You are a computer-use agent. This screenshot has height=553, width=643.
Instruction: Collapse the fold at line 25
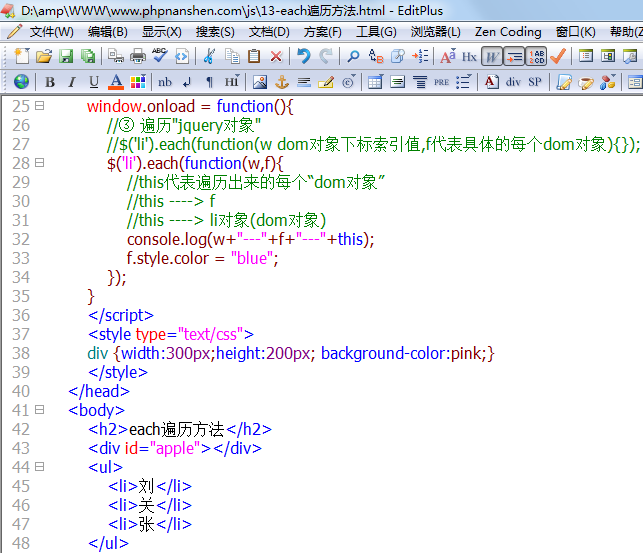tap(39, 106)
